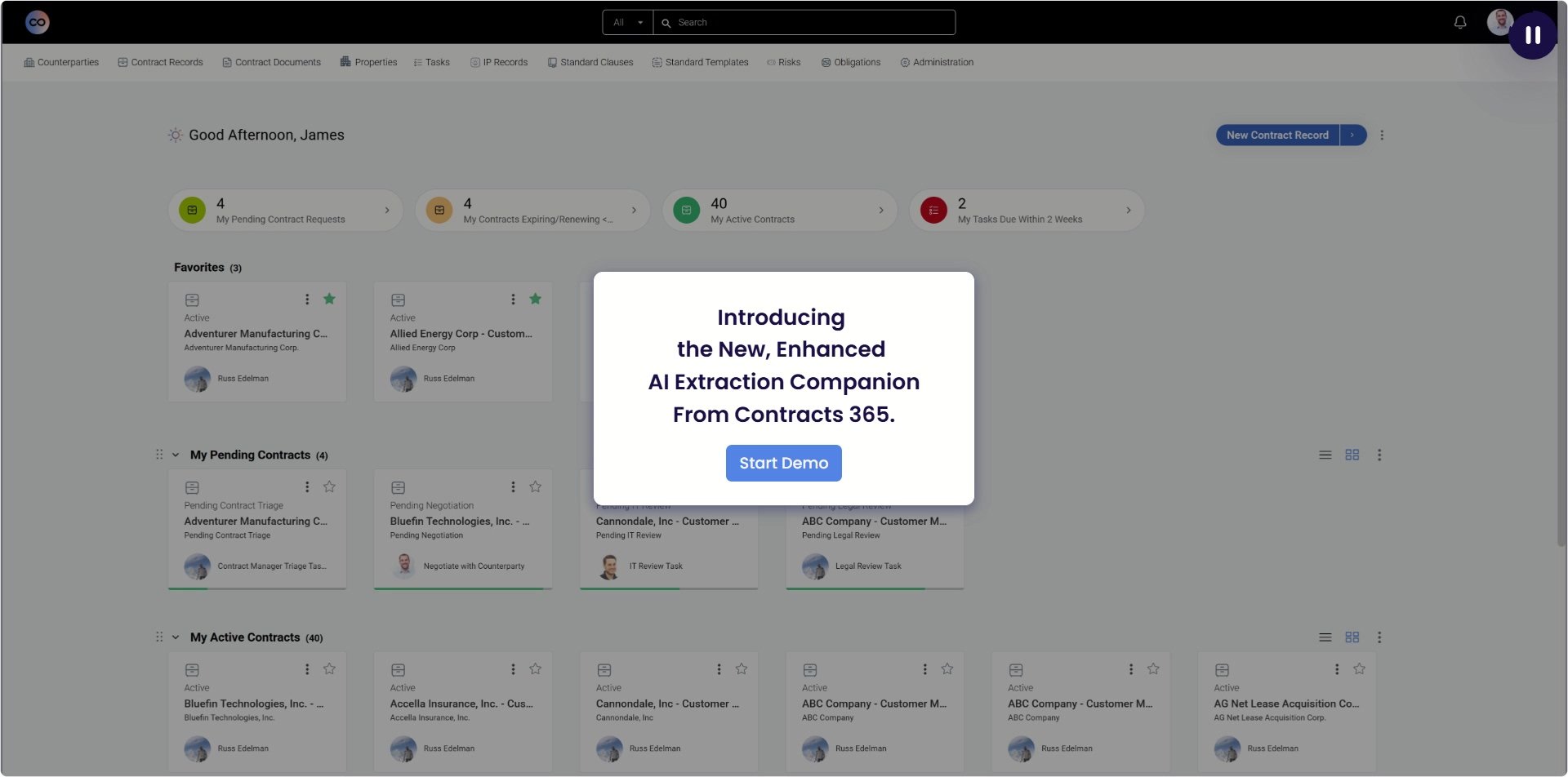Star the Bluefin Technologies pending contract
This screenshot has width=1568, height=777.
535,487
